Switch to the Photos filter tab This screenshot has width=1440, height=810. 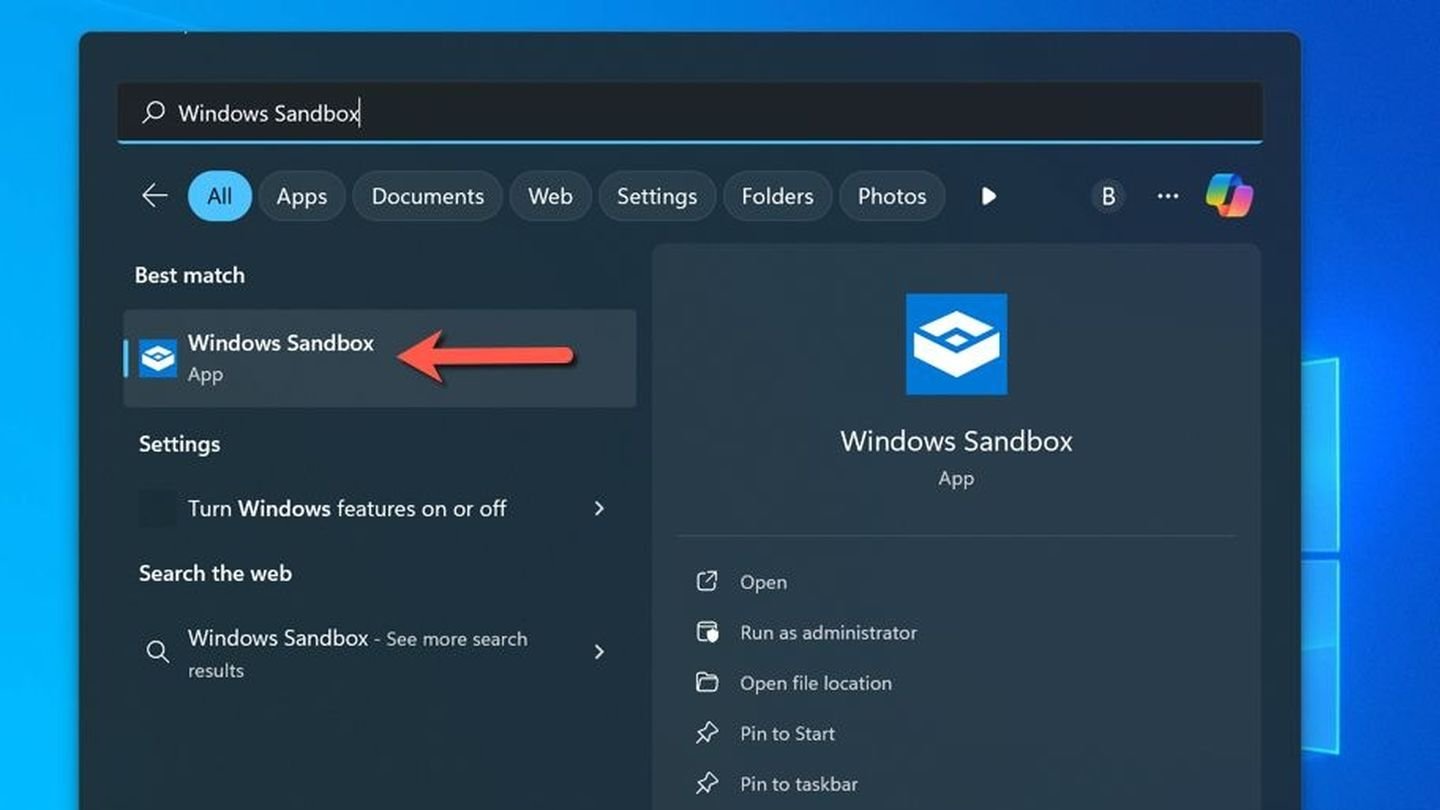point(892,196)
